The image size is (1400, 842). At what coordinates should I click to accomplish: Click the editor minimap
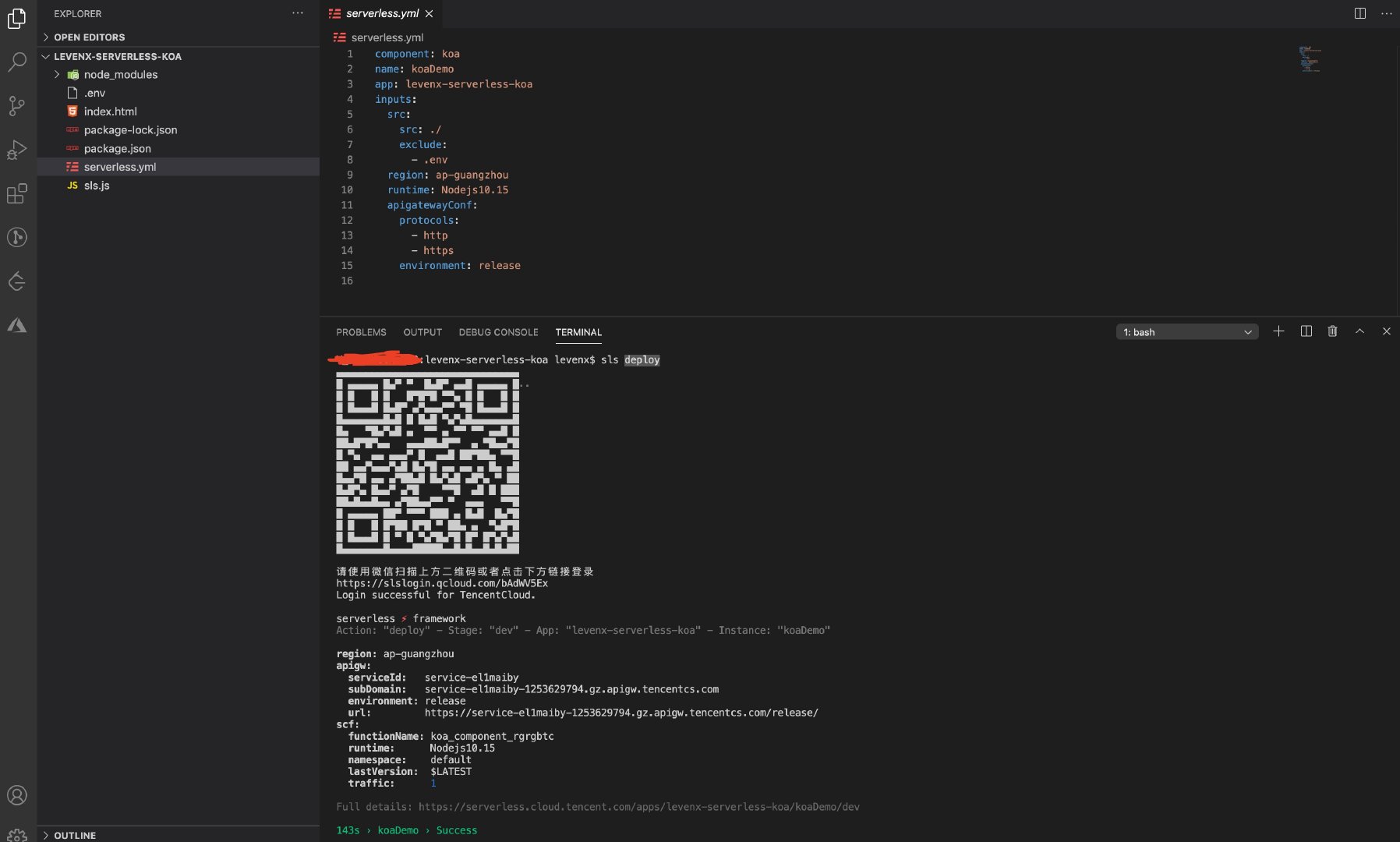coord(1310,59)
